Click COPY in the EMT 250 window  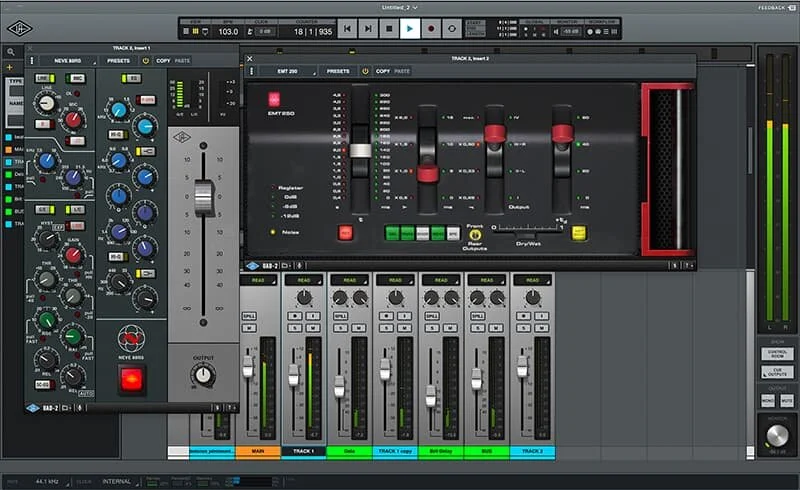383,71
